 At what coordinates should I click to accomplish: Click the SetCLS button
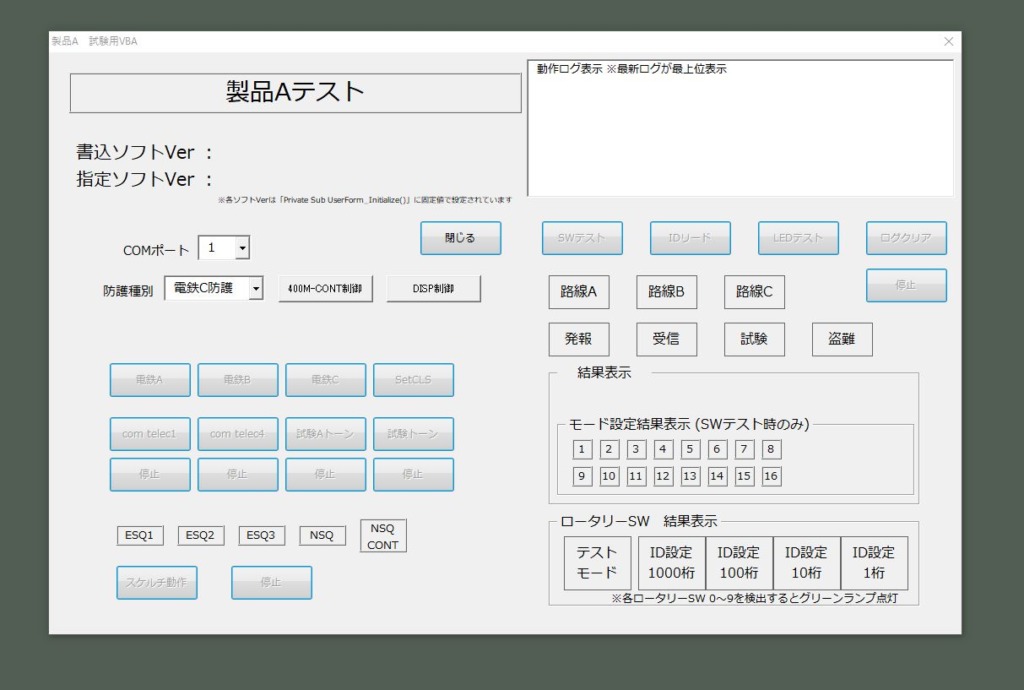pyautogui.click(x=413, y=380)
